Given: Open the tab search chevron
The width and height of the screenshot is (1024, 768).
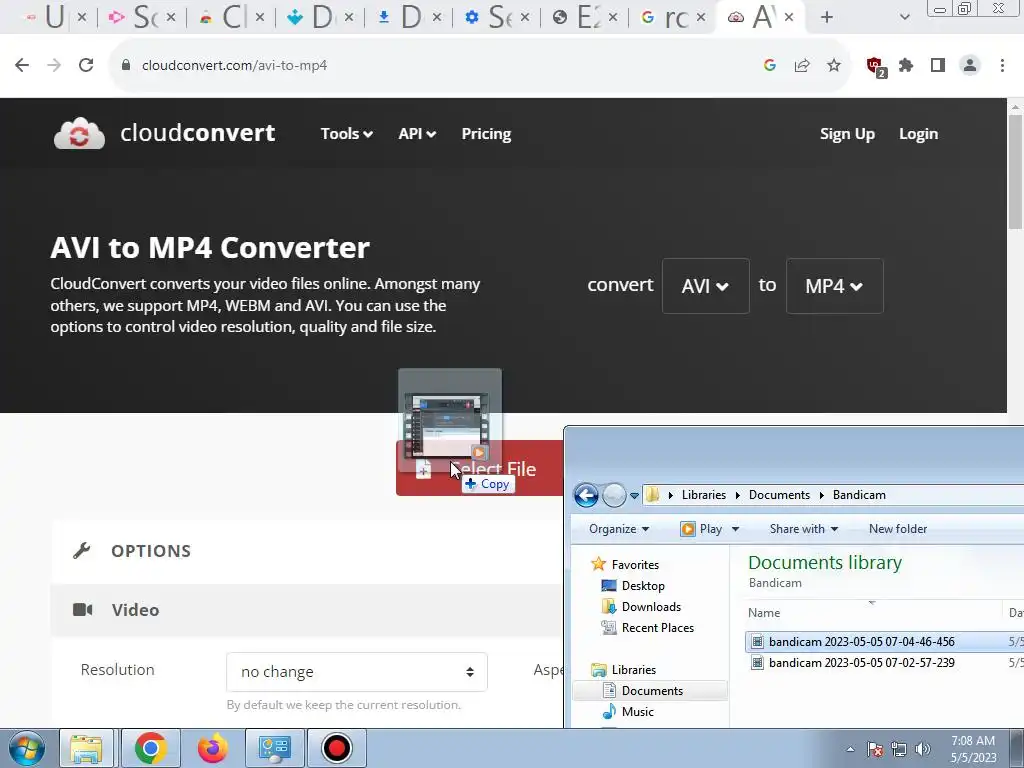Looking at the screenshot, I should (904, 17).
